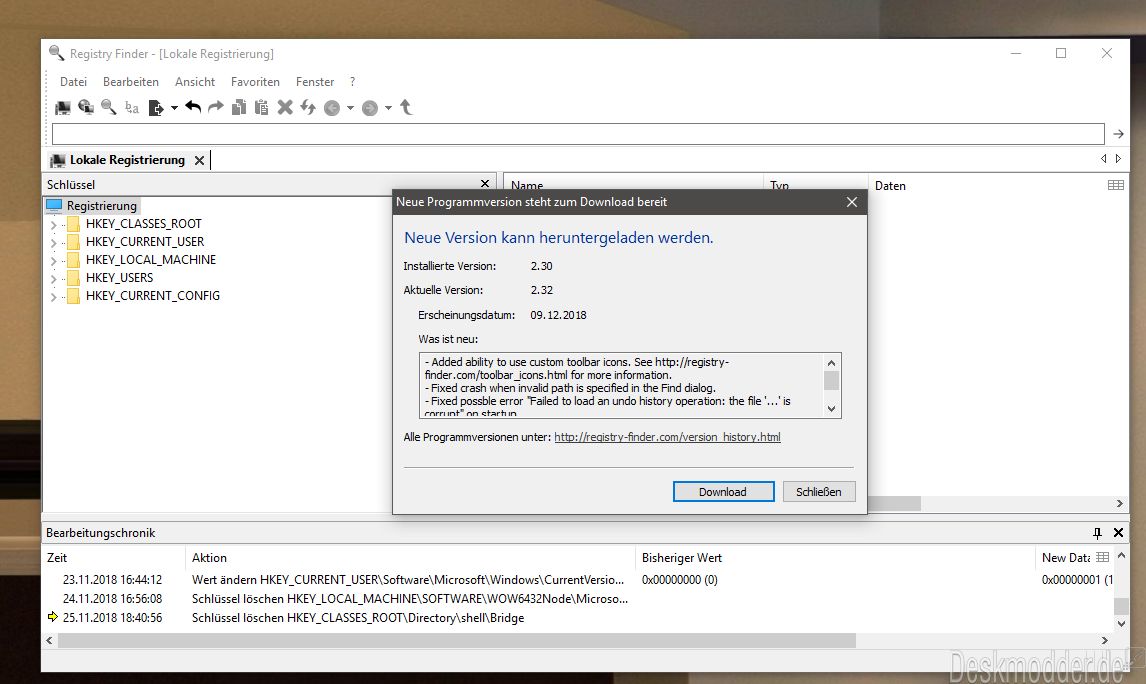Expand HKEY_CLASSES_ROOT node

[x=53, y=224]
